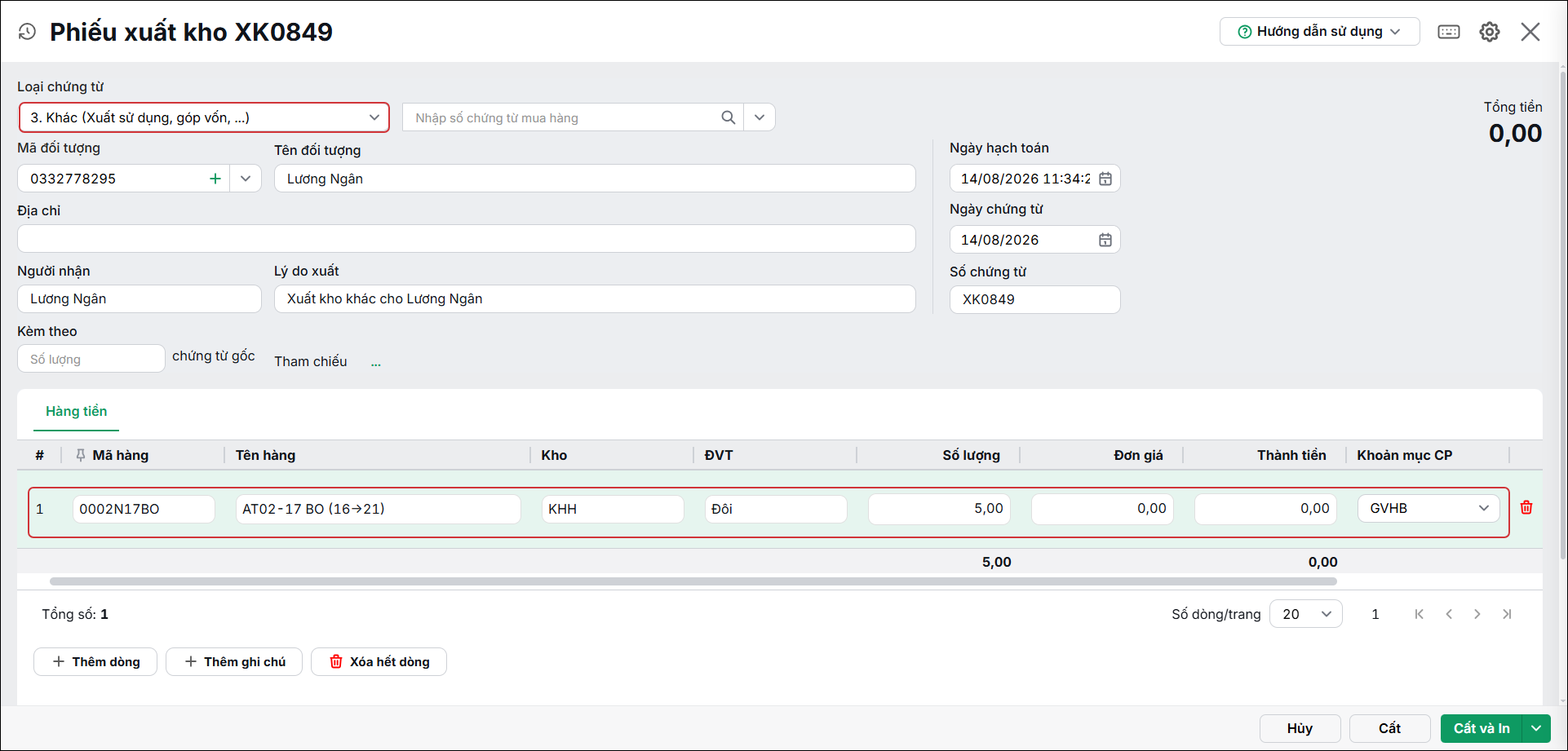The width and height of the screenshot is (1568, 751).
Task: Click the Thành tiền cell in row 1
Action: [1265, 509]
